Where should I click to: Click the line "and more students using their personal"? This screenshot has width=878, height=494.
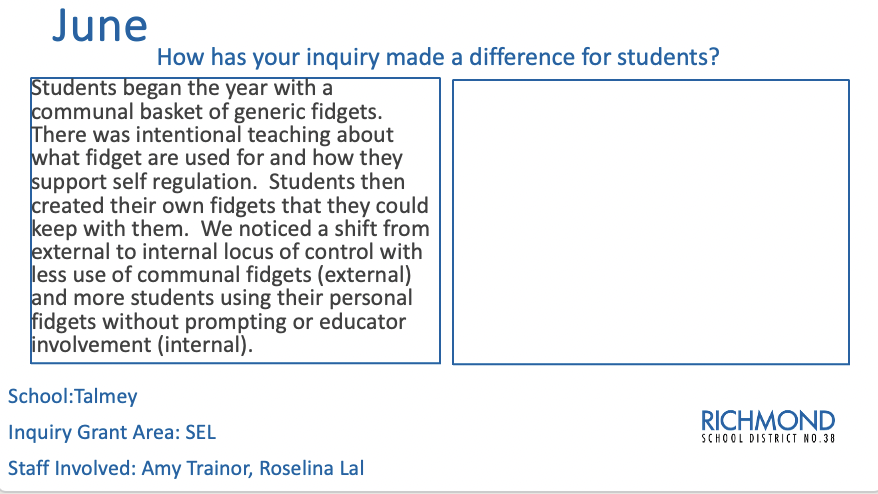coord(222,298)
